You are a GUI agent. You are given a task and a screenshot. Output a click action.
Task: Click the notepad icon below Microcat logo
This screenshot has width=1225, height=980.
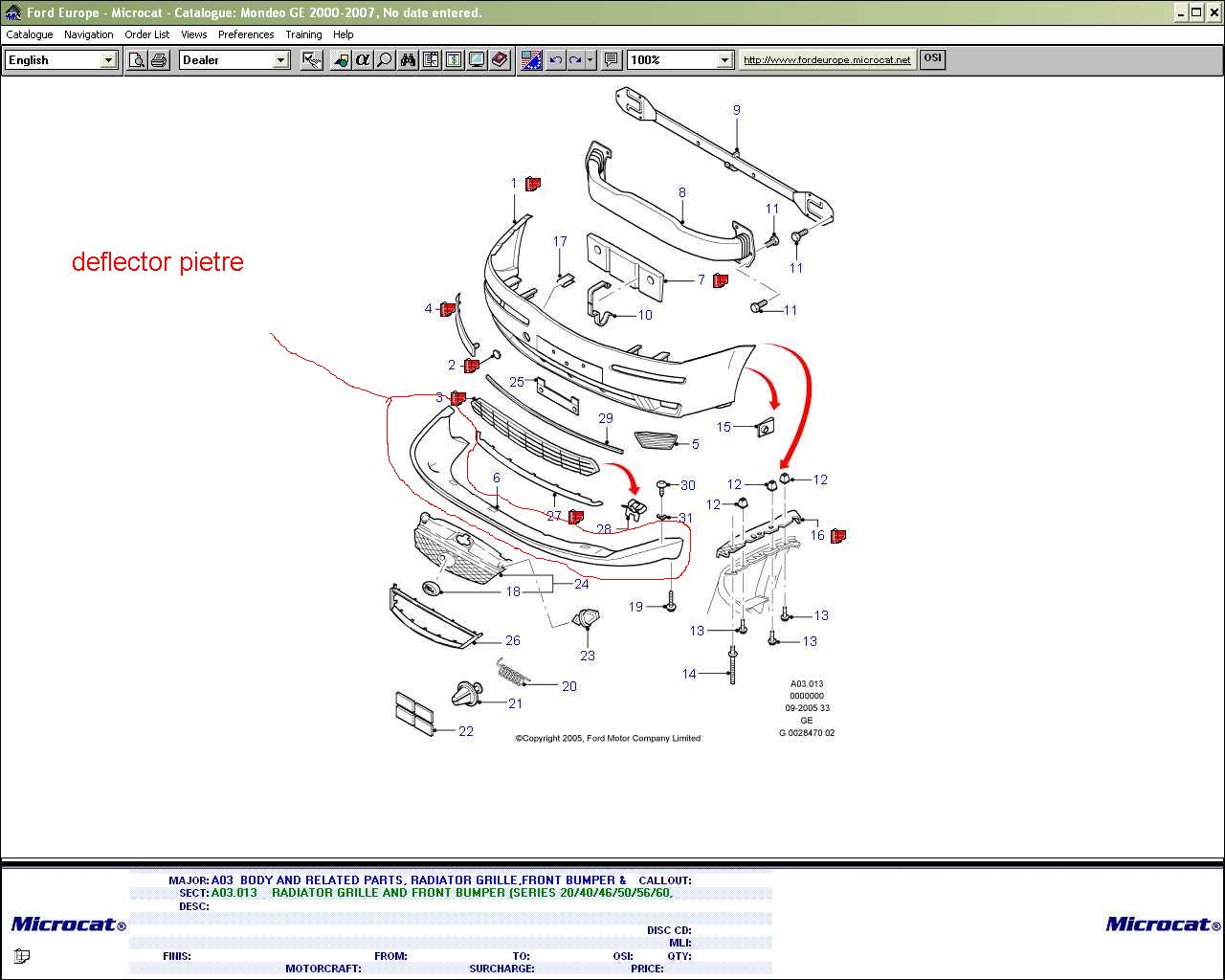click(22, 955)
